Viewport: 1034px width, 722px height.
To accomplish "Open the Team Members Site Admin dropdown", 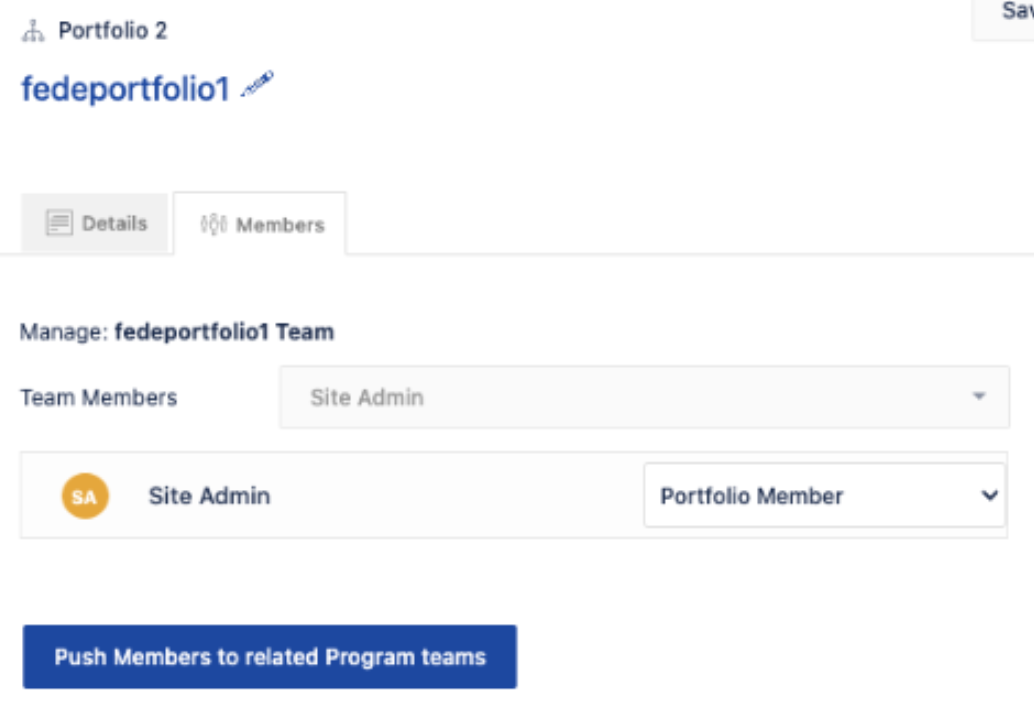I will 644,397.
